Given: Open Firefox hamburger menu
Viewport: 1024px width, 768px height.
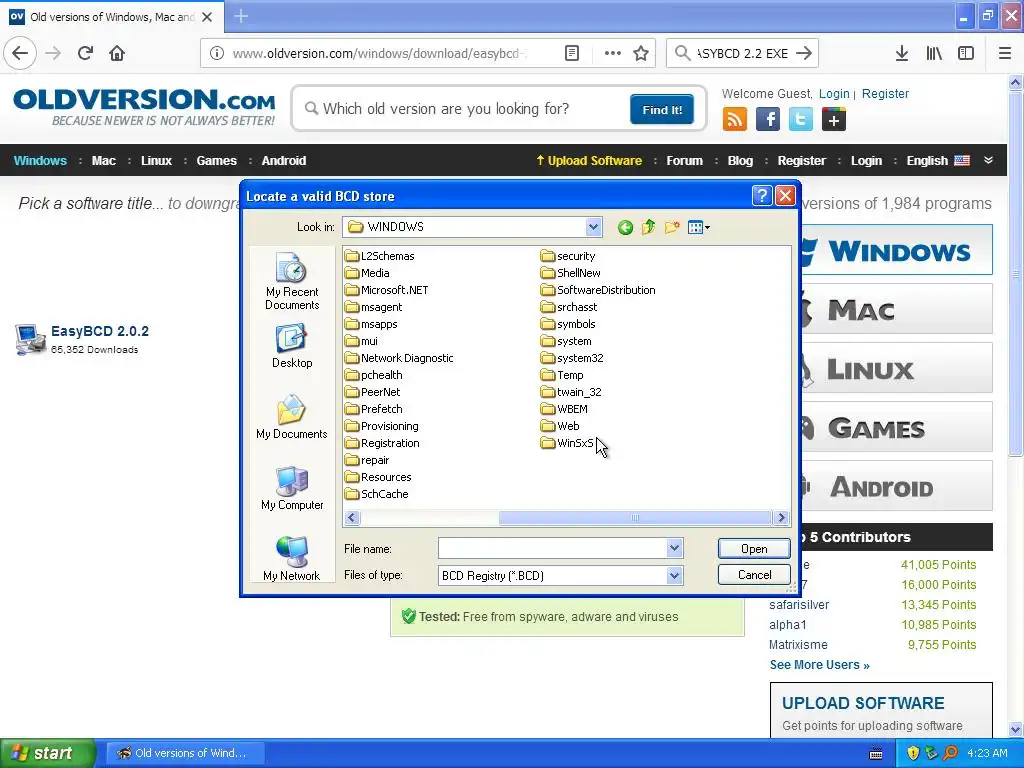Looking at the screenshot, I should 1004,54.
